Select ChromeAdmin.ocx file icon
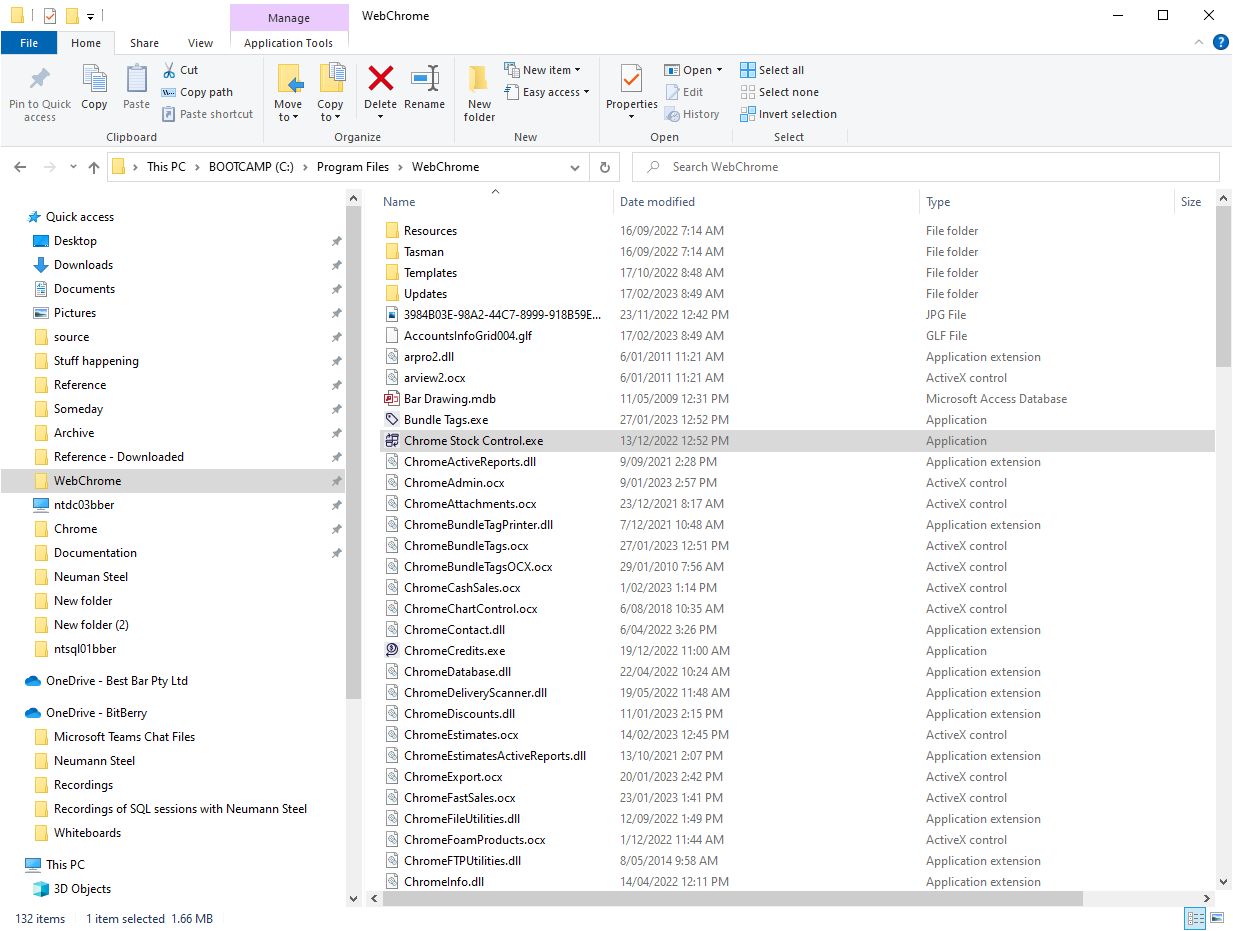This screenshot has width=1233, height=931. click(392, 483)
